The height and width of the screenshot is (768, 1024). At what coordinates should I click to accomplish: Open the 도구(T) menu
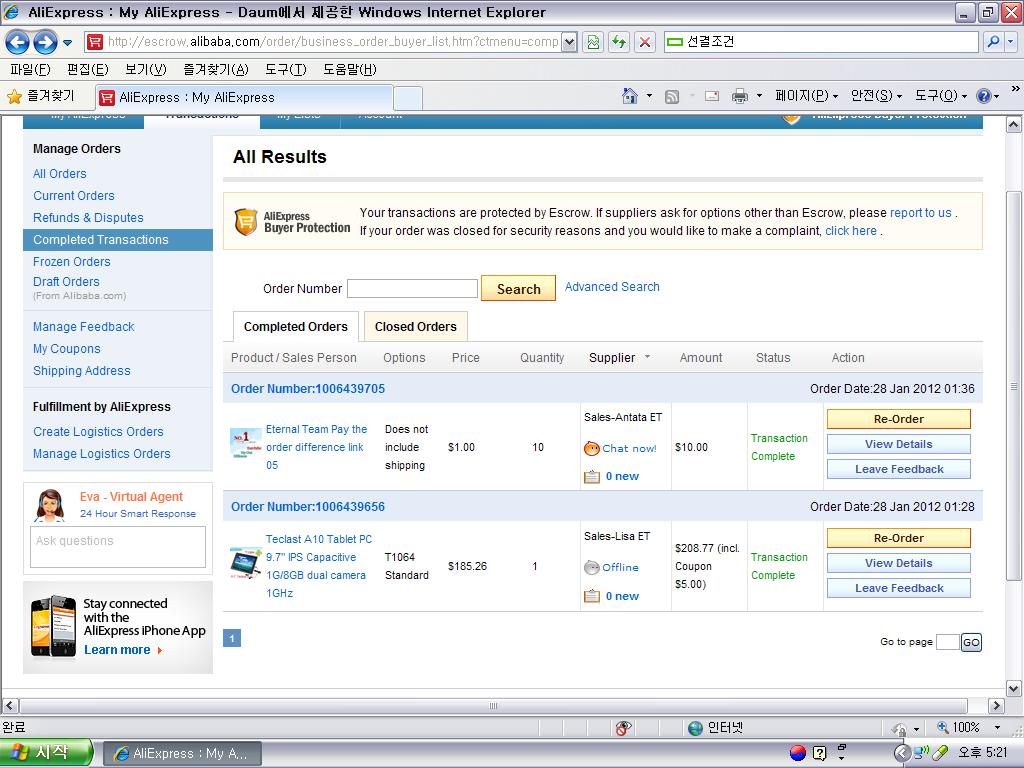click(x=285, y=69)
